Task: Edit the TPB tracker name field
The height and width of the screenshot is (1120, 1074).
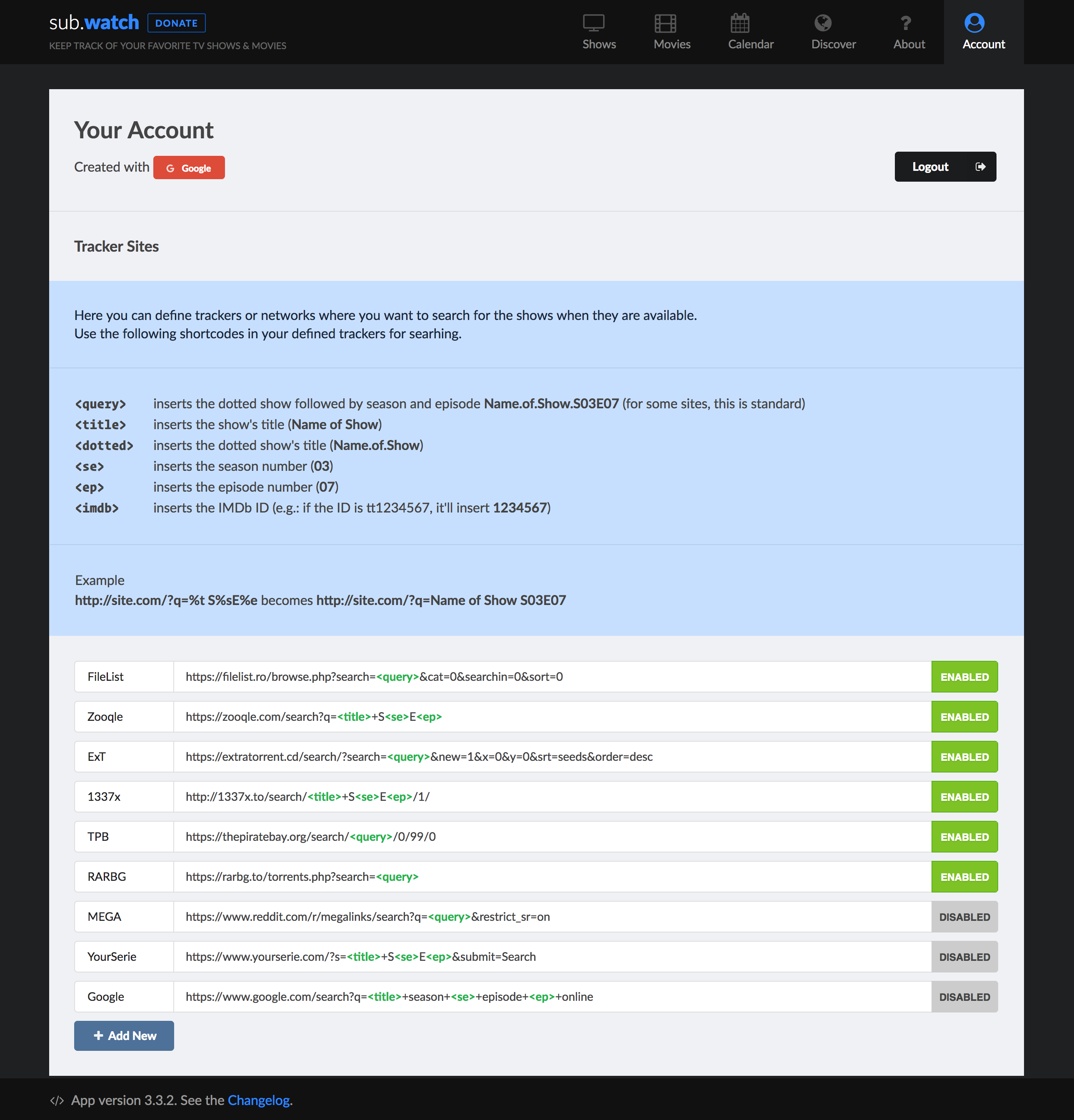Action: [x=124, y=837]
